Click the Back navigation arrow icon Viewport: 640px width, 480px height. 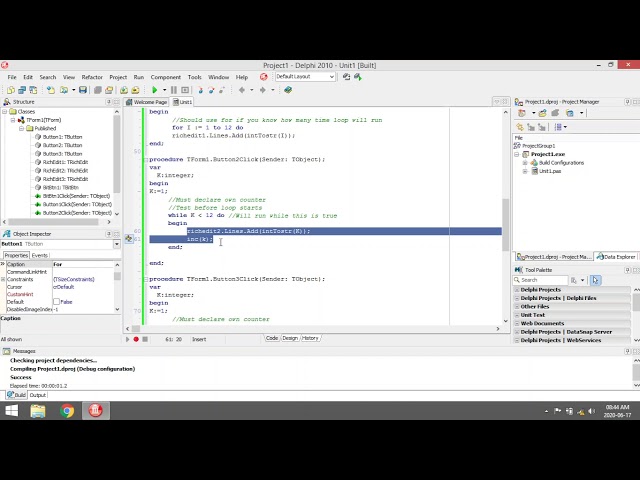(x=242, y=90)
